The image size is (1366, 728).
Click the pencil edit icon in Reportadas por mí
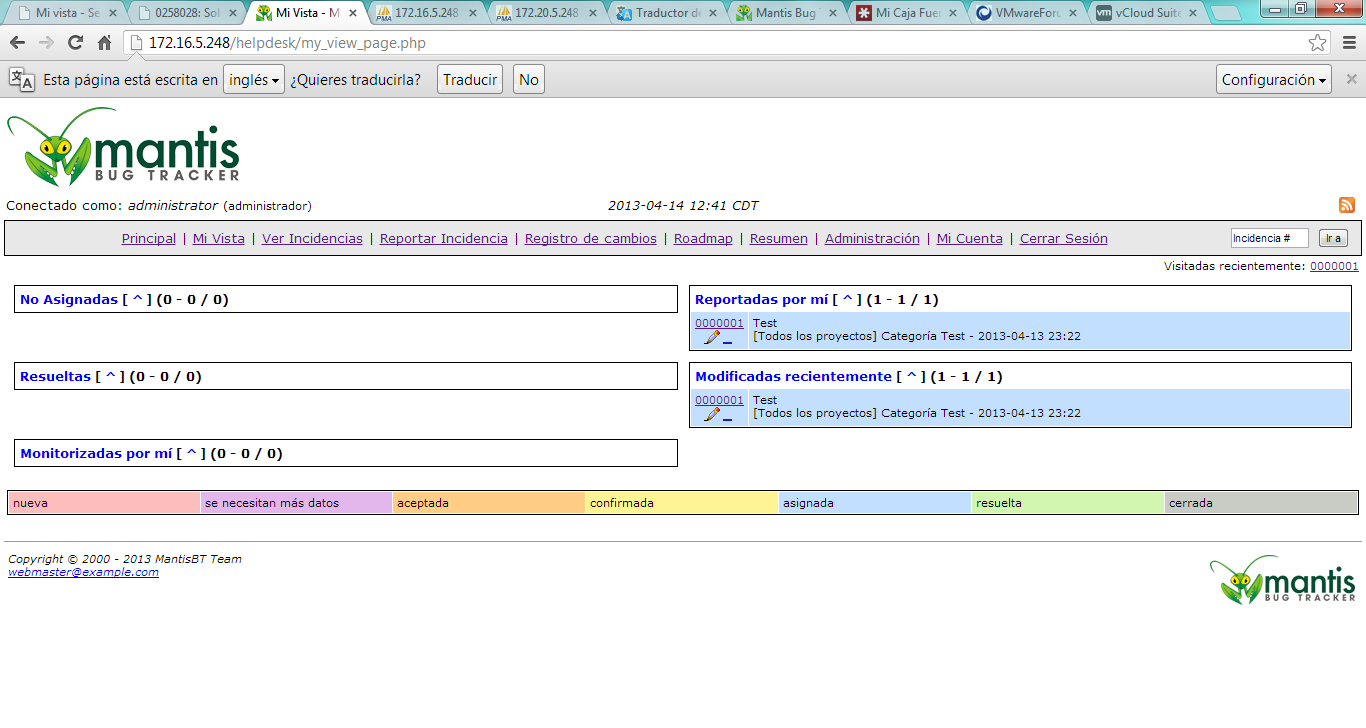(x=712, y=338)
